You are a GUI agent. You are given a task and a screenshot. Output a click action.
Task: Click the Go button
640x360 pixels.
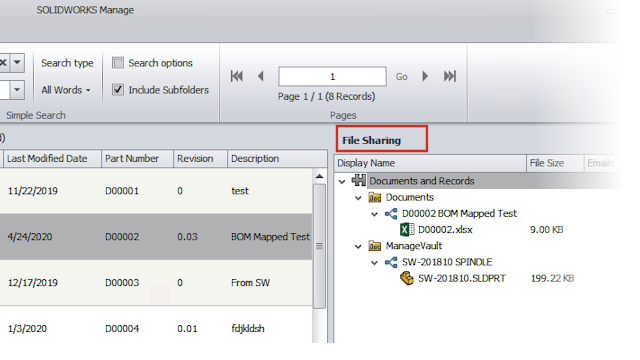[401, 76]
